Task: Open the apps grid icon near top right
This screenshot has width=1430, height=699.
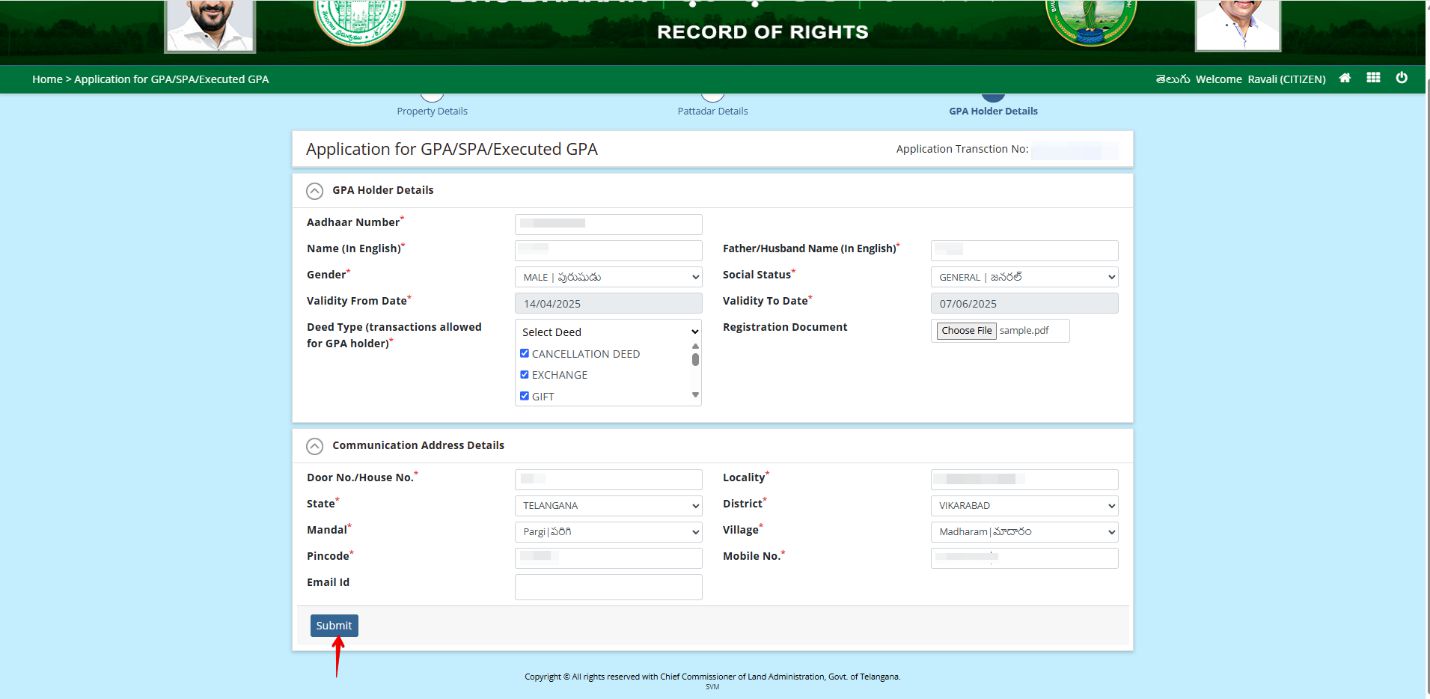Action: (x=1374, y=78)
